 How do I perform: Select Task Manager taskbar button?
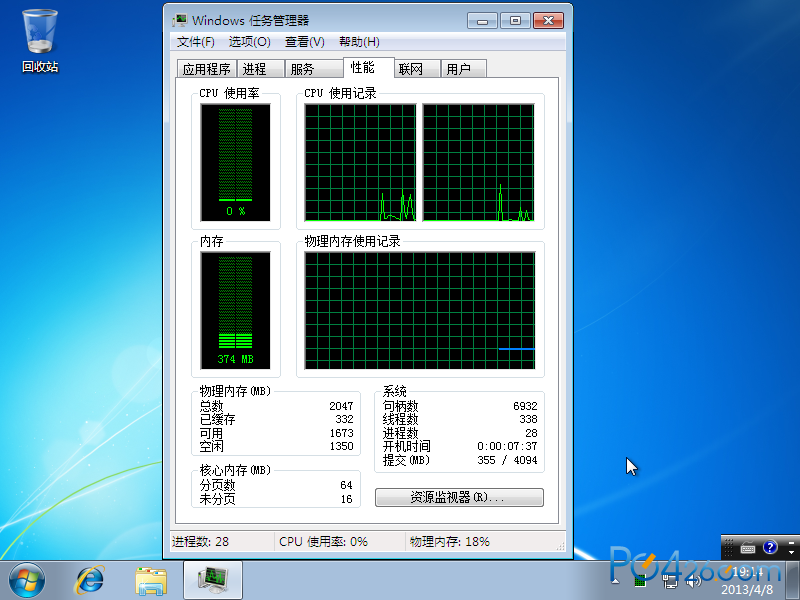tap(213, 580)
